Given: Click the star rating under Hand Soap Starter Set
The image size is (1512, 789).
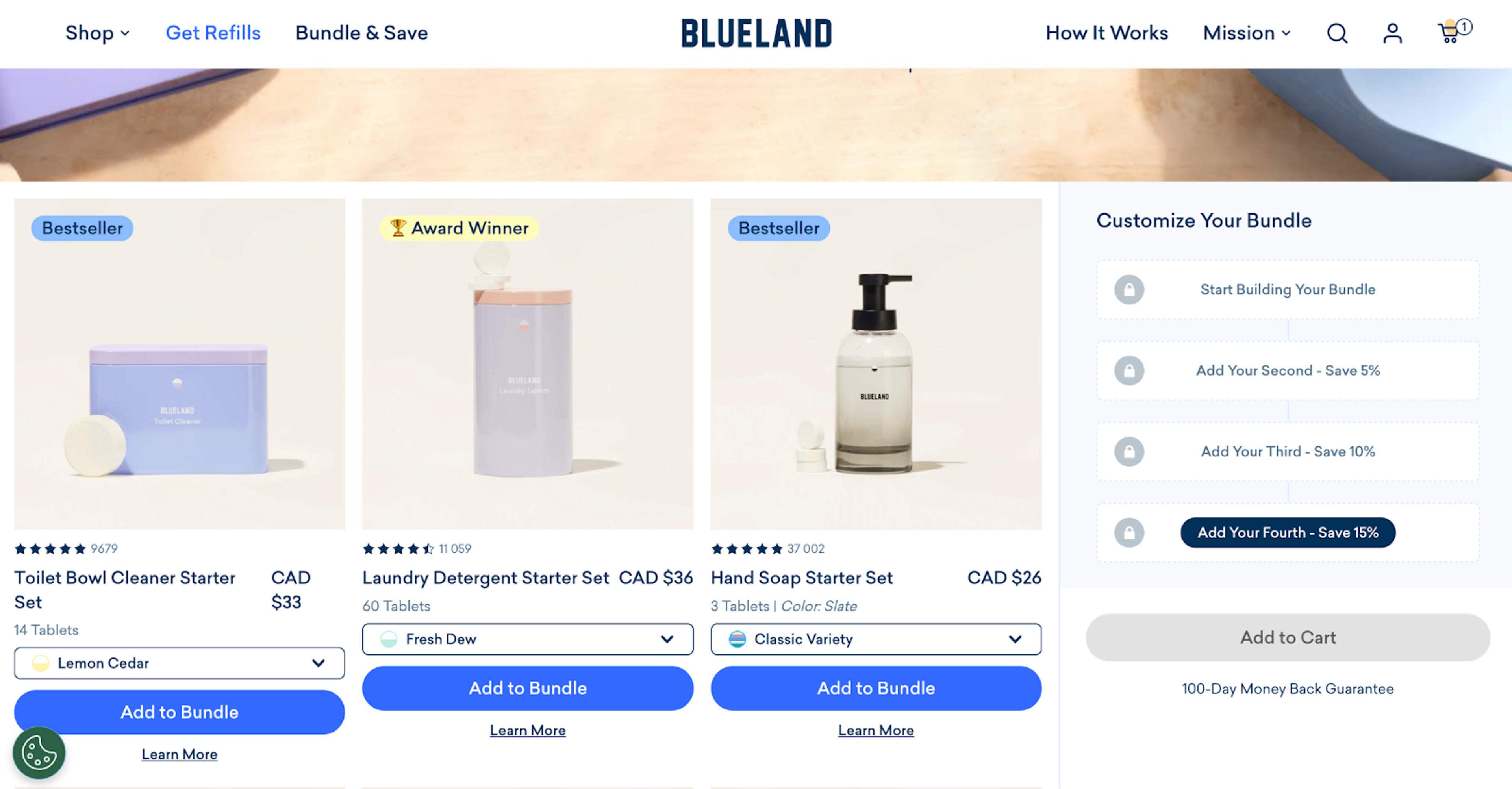Looking at the screenshot, I should (747, 548).
